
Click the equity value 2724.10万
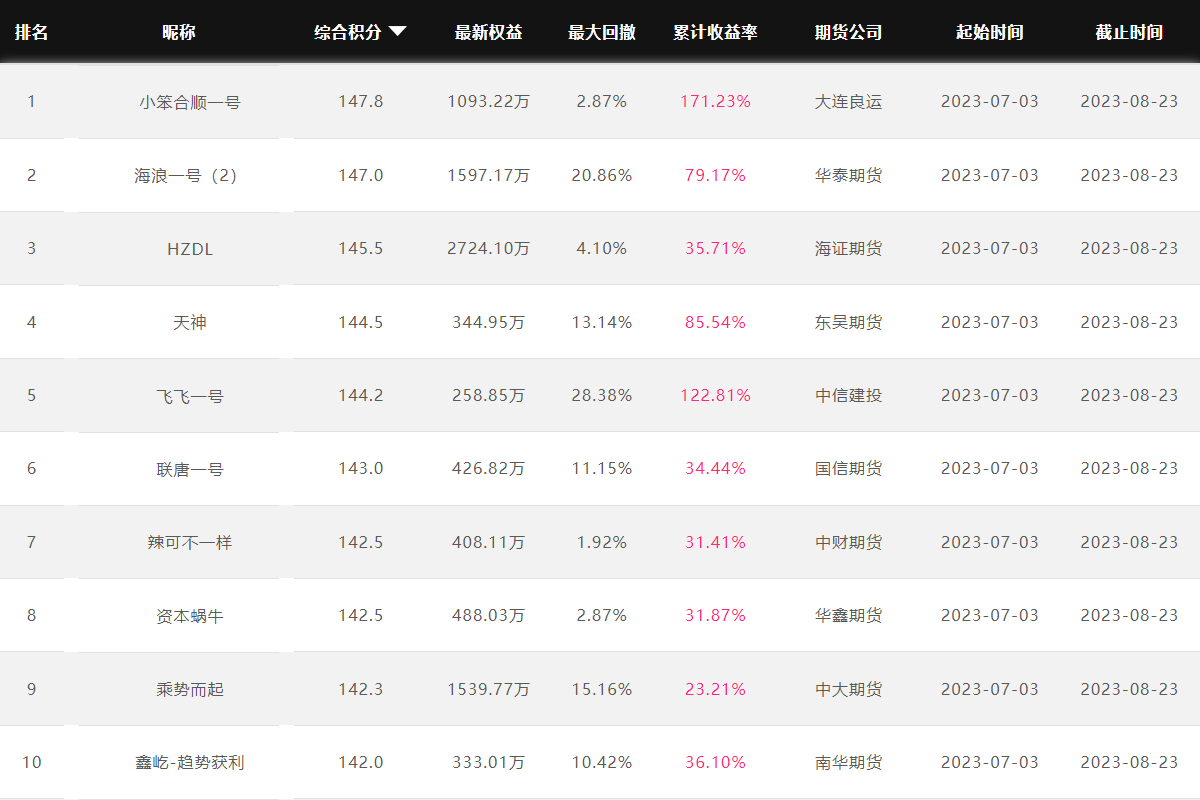point(488,248)
